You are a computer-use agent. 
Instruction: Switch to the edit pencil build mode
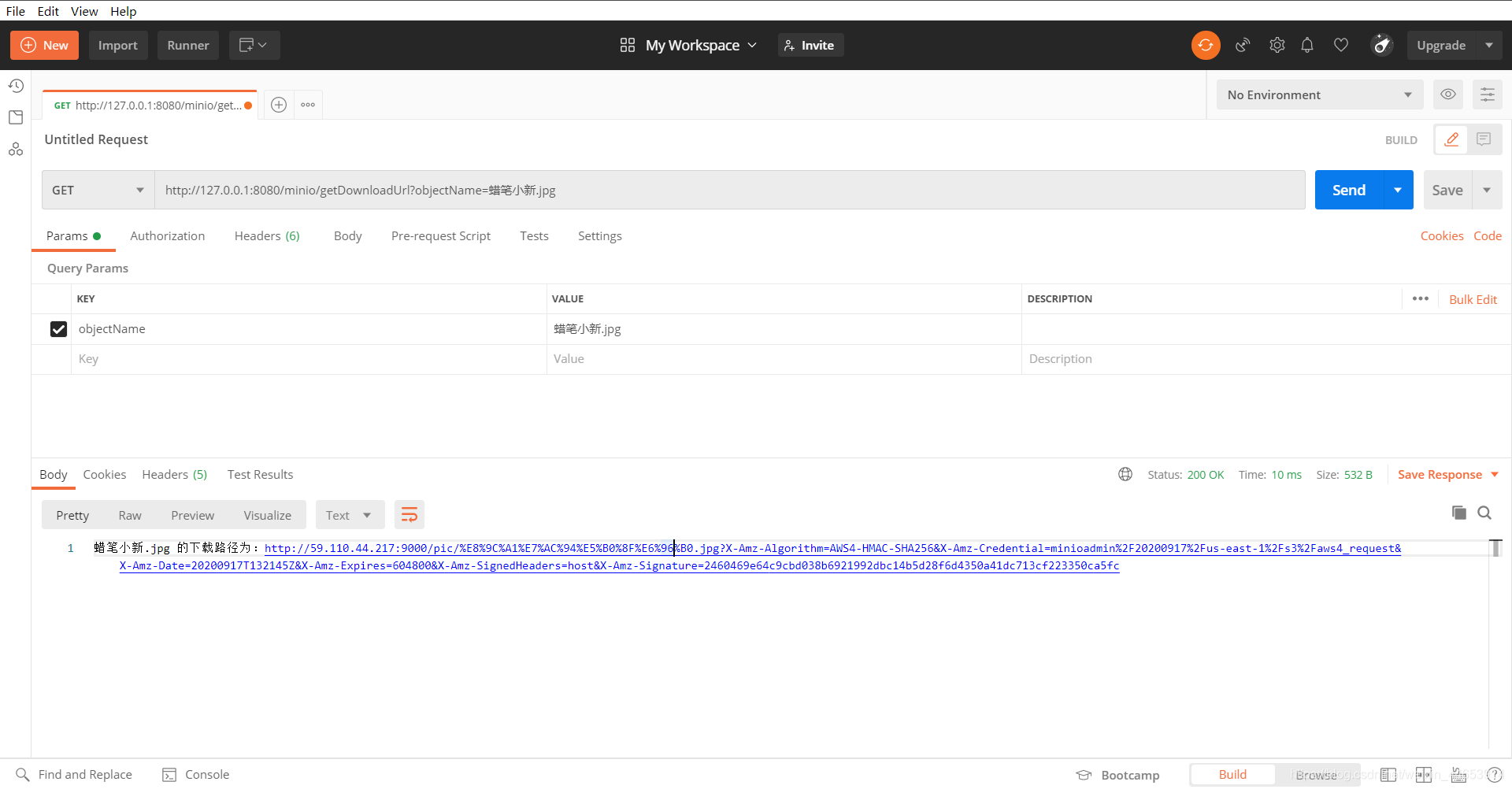[1451, 139]
